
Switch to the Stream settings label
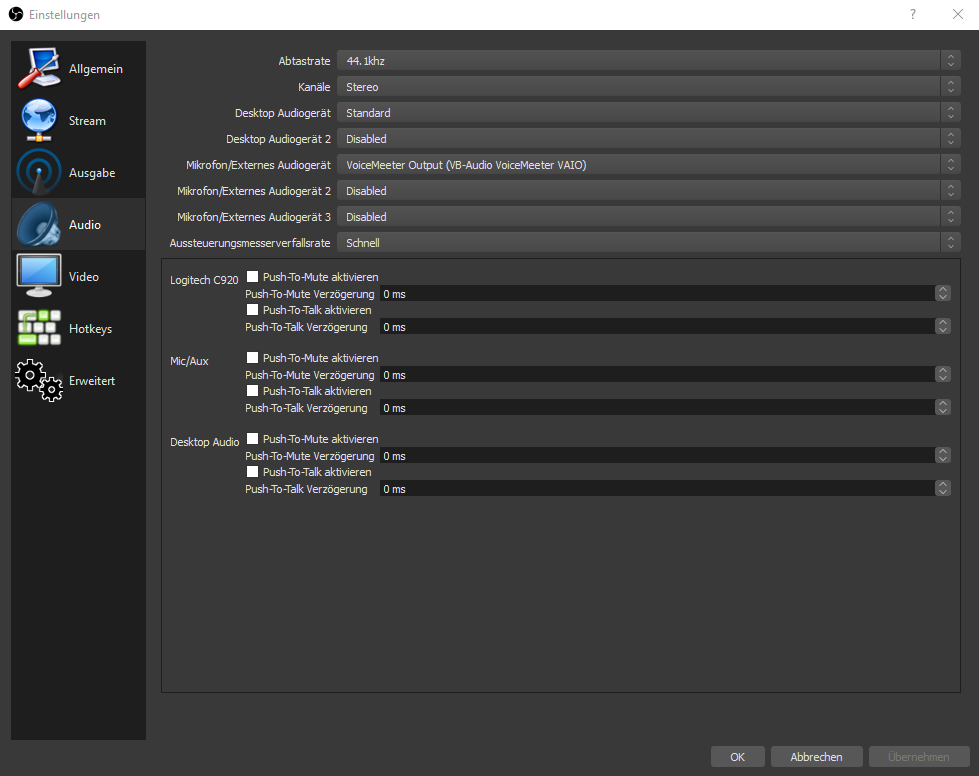[x=87, y=120]
